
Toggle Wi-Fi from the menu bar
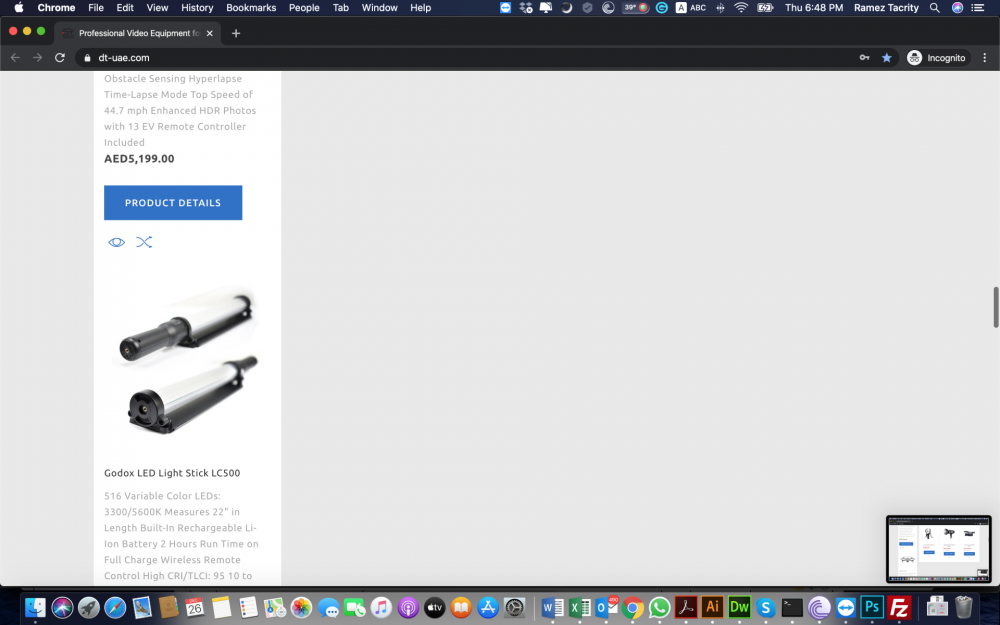740,8
